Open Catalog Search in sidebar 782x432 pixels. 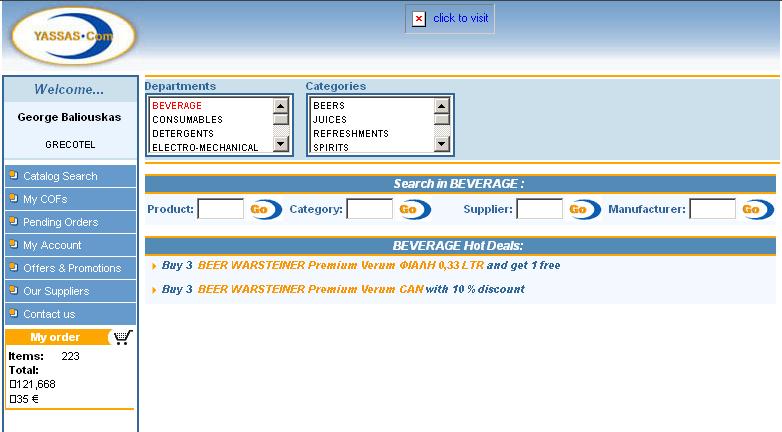(70, 176)
